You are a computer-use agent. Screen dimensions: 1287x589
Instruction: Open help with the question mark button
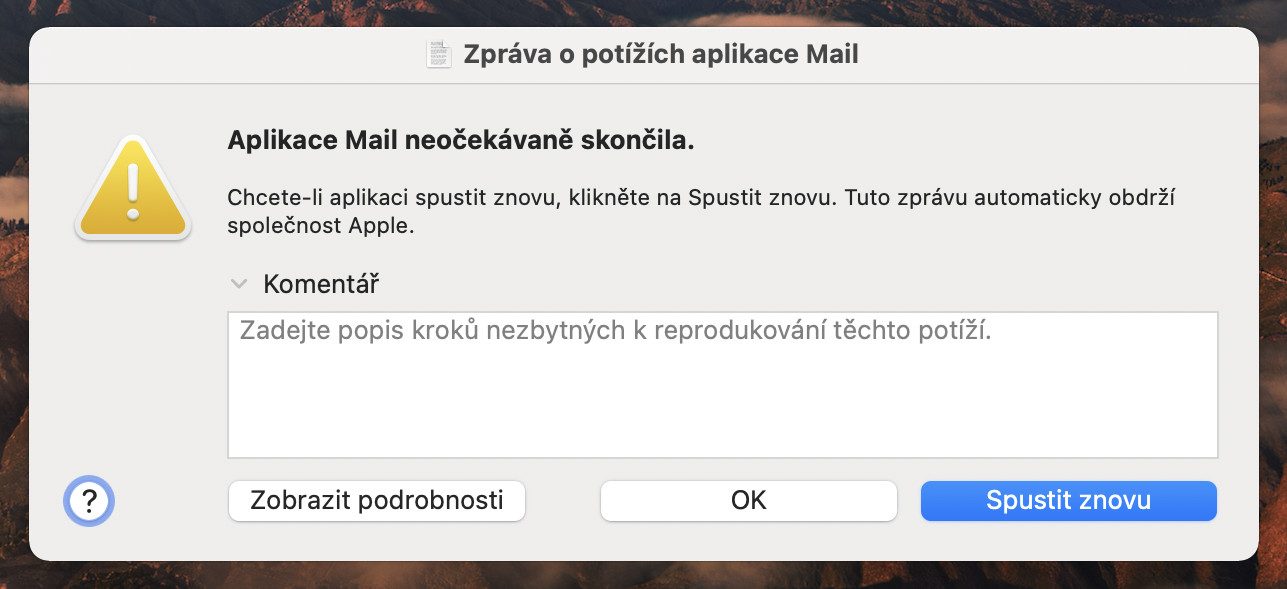pos(89,501)
